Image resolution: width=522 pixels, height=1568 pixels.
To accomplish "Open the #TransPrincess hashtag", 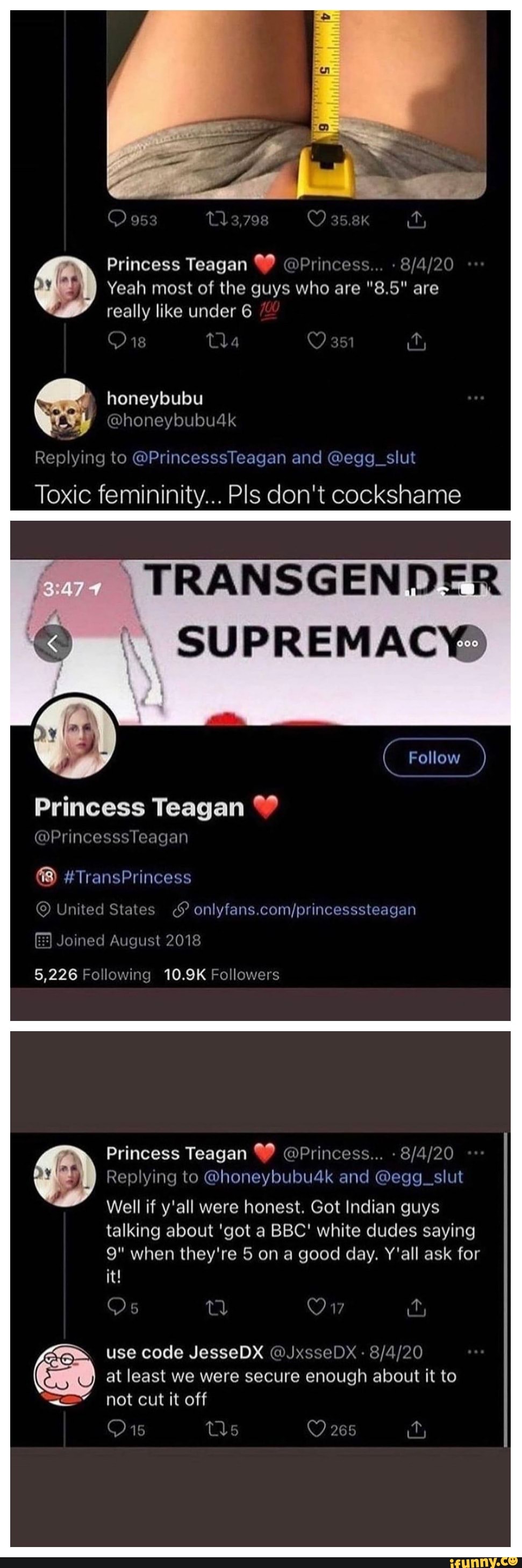I will 127,877.
